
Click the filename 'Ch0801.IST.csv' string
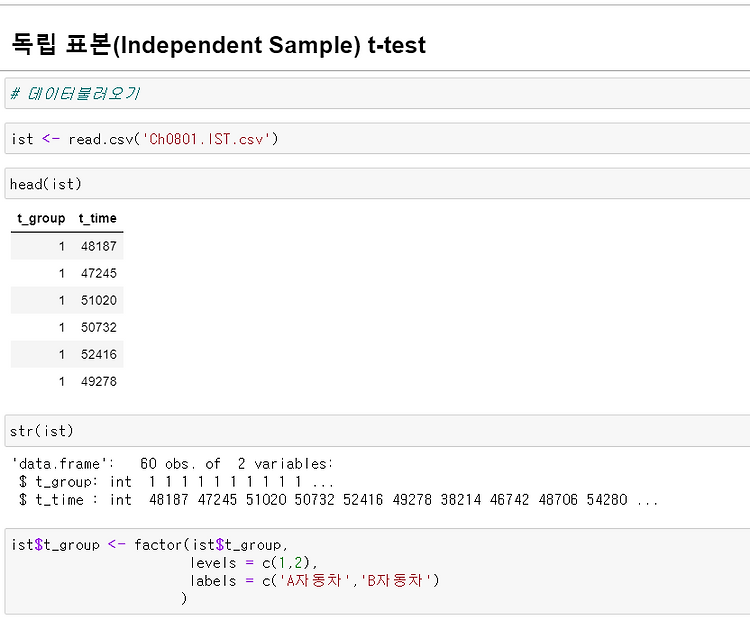tap(206, 139)
